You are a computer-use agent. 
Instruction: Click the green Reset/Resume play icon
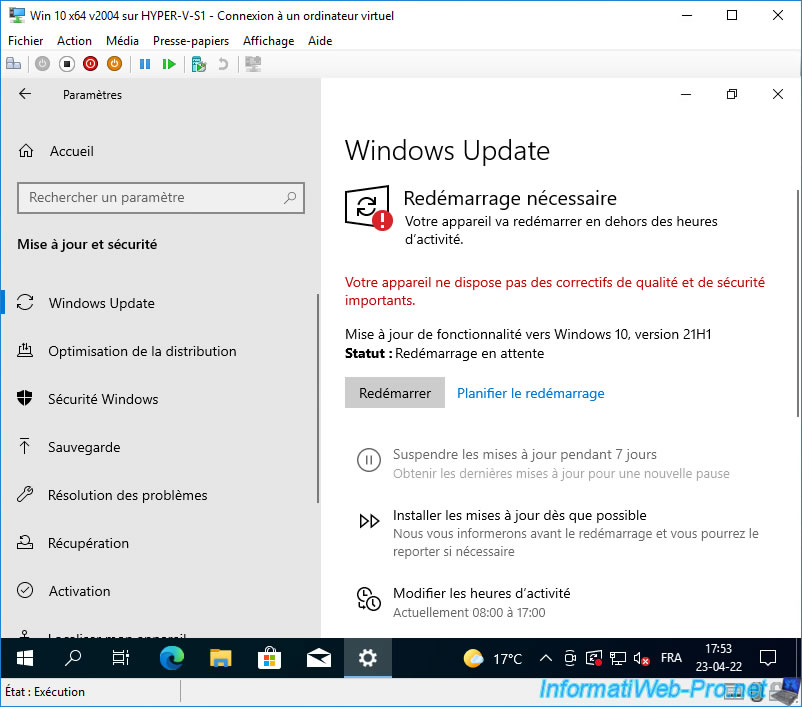[169, 64]
